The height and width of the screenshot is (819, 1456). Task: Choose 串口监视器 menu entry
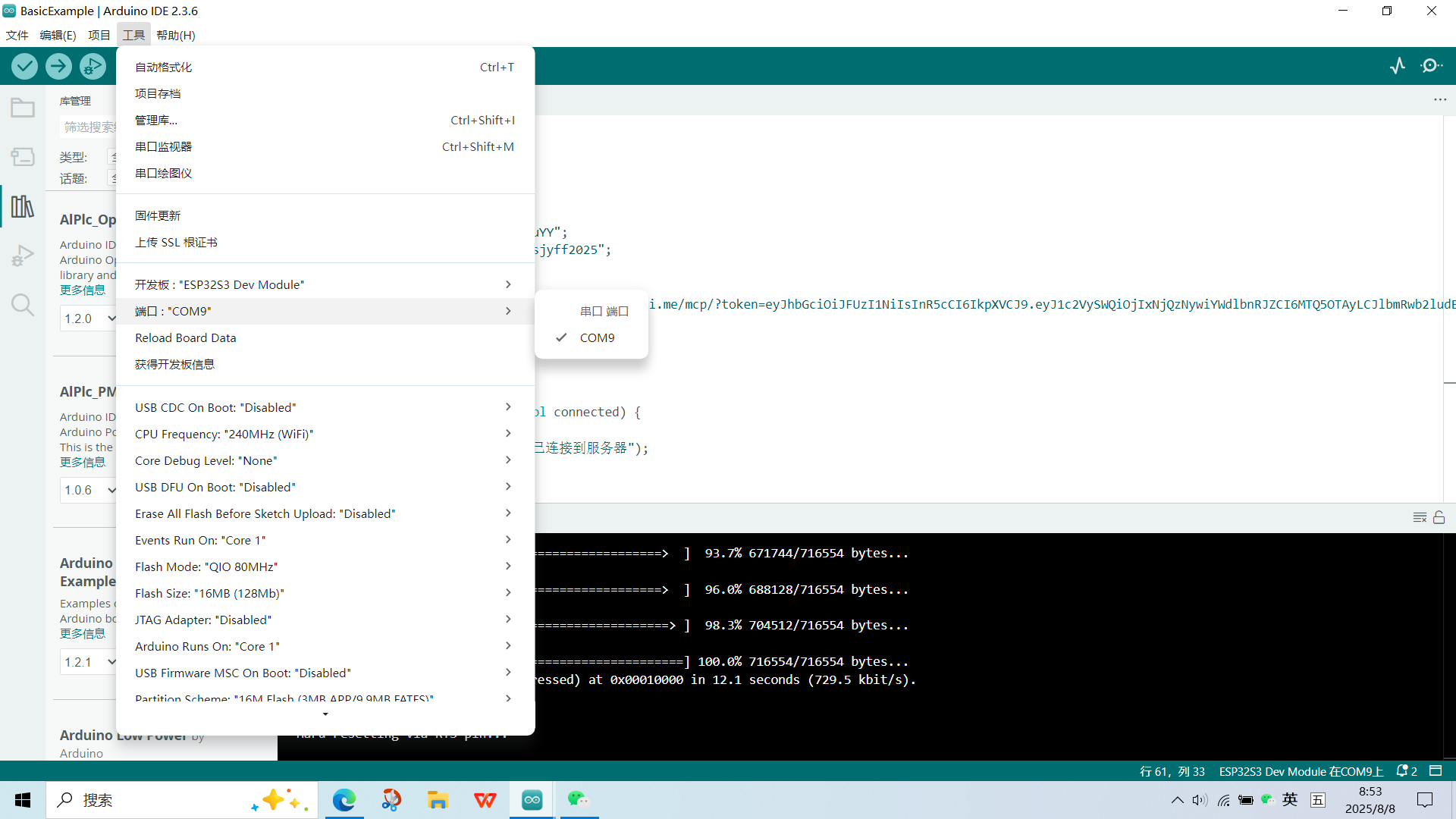325,146
